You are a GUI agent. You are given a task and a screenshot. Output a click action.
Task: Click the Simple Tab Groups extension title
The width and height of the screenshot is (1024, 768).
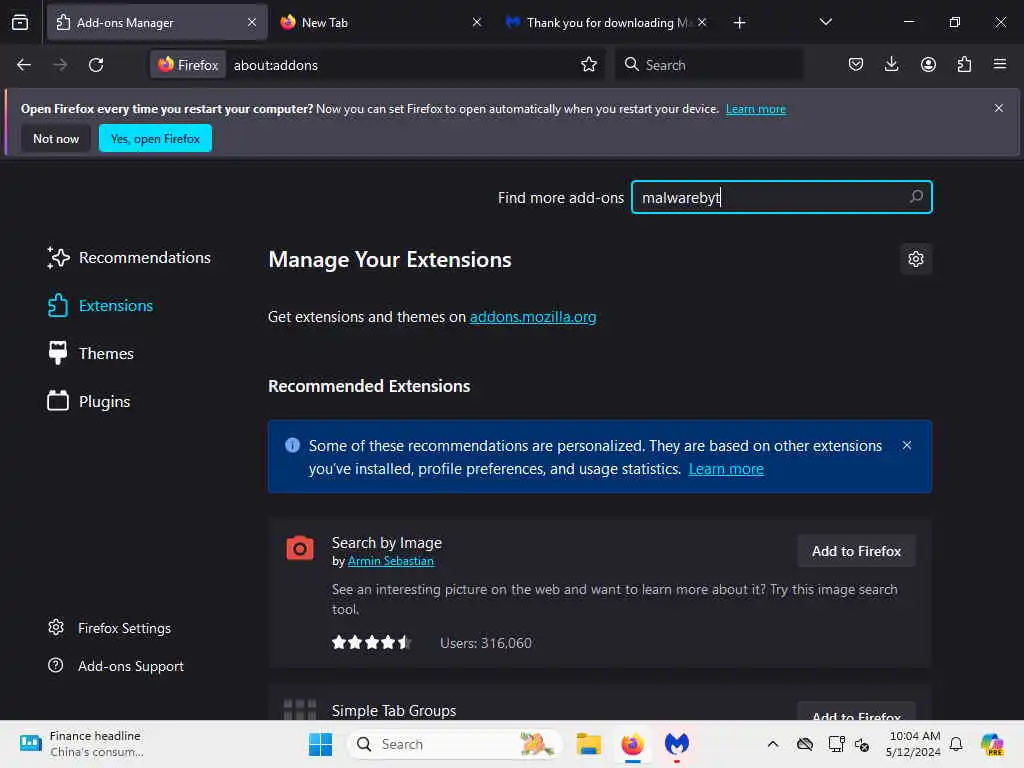tap(394, 711)
